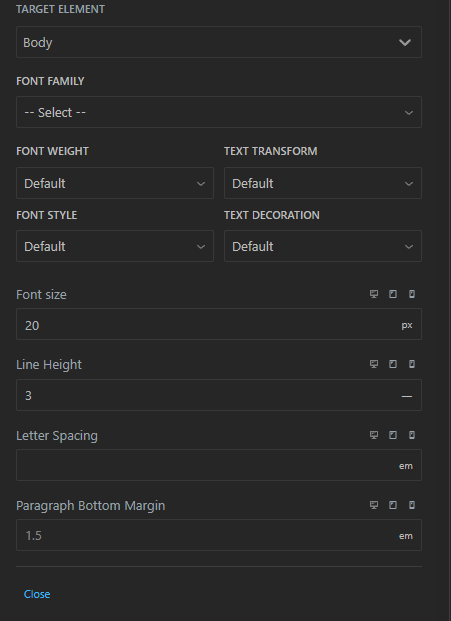Viewport: 451px width, 621px height.
Task: Select tablet device icon for Font size
Action: tap(393, 294)
